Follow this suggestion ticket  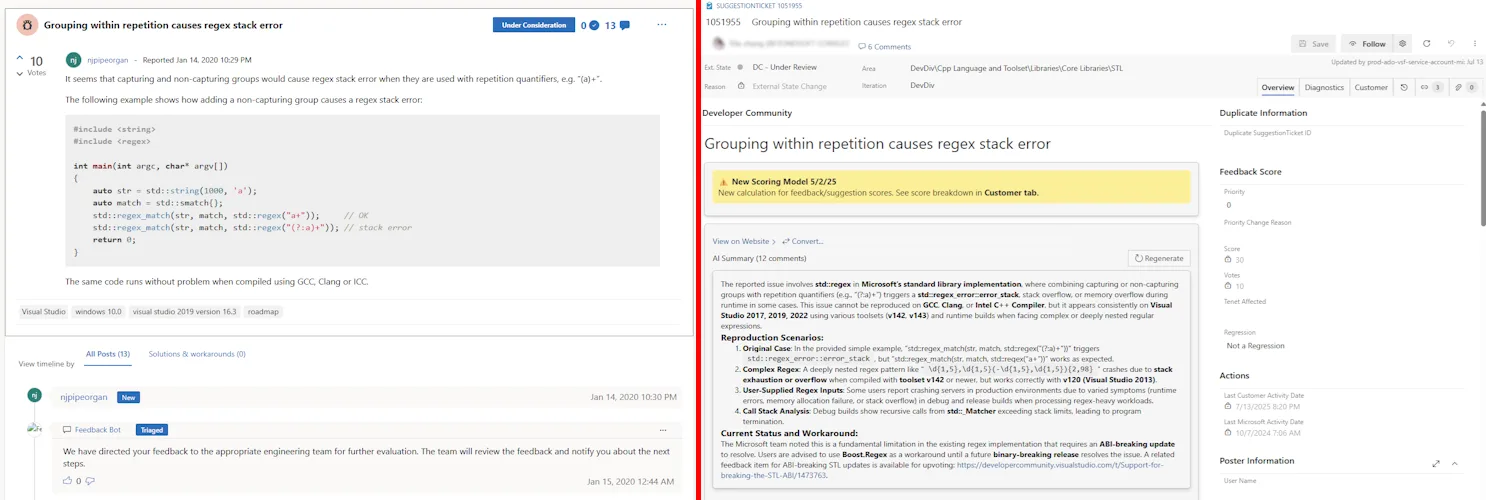pos(1366,44)
